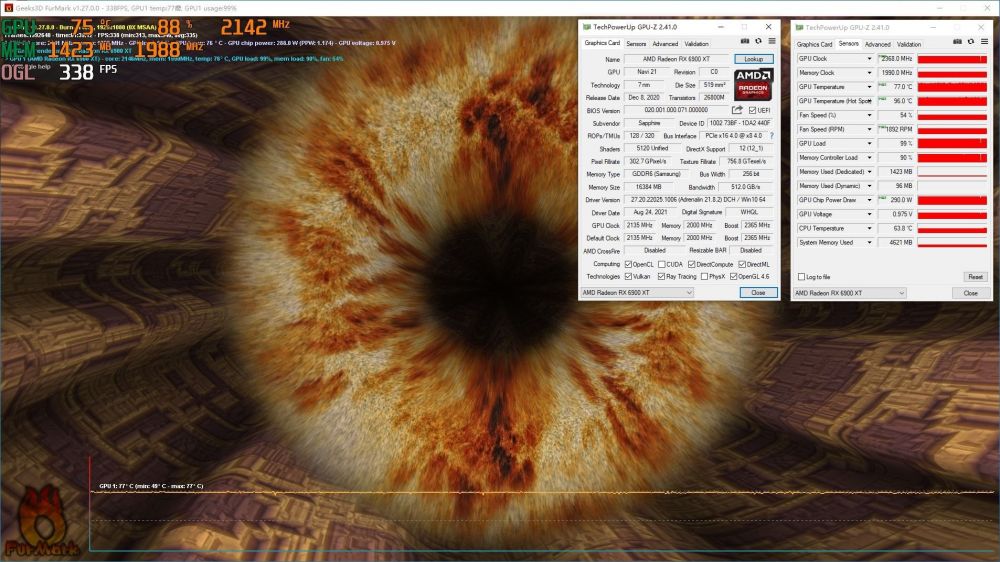1000x562 pixels.
Task: Click the BIOS export share icon
Action: 737,110
